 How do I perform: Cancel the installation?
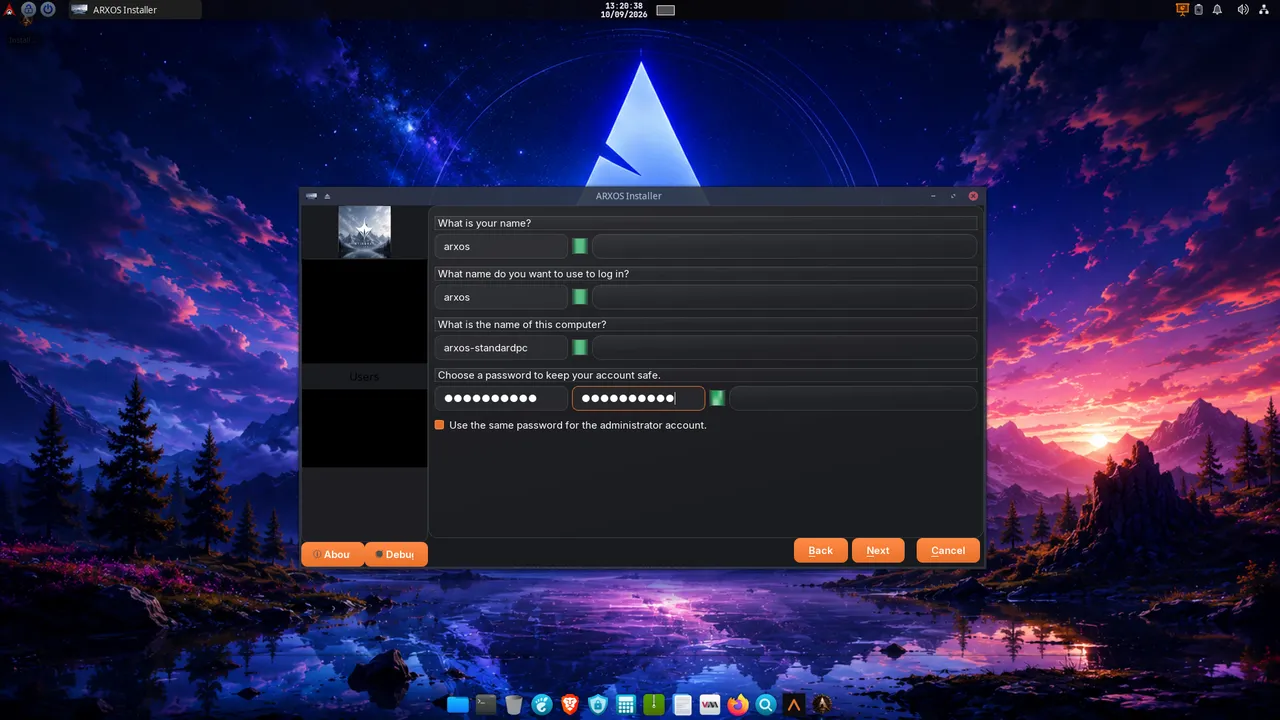pyautogui.click(x=948, y=550)
